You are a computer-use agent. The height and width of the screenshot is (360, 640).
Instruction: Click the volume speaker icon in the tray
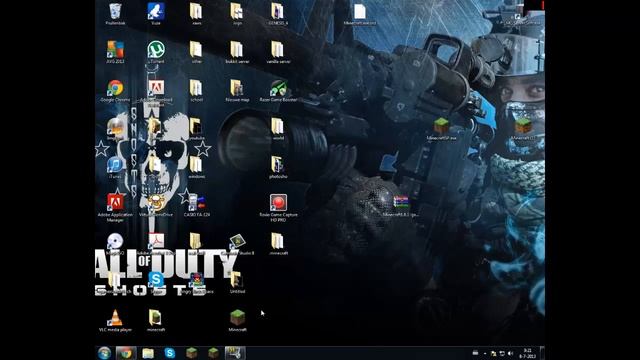click(510, 353)
